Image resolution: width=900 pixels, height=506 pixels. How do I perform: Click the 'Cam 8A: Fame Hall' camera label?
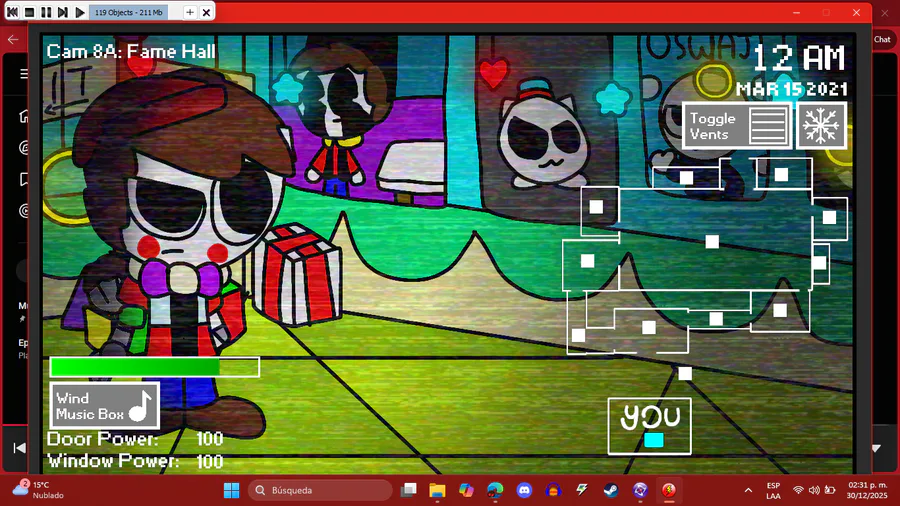(x=131, y=51)
